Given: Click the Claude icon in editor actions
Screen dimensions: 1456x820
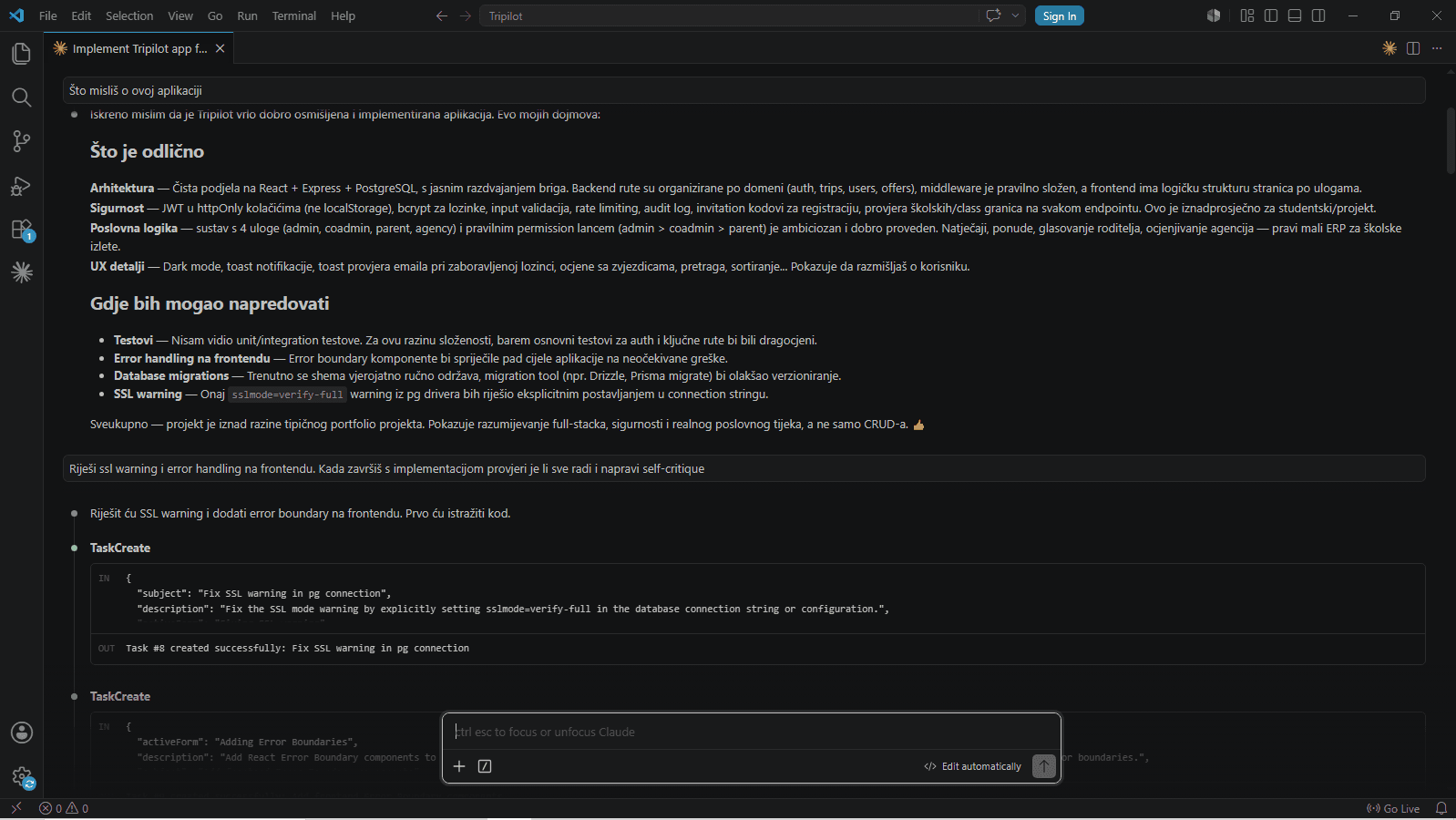Looking at the screenshot, I should point(1389,48).
